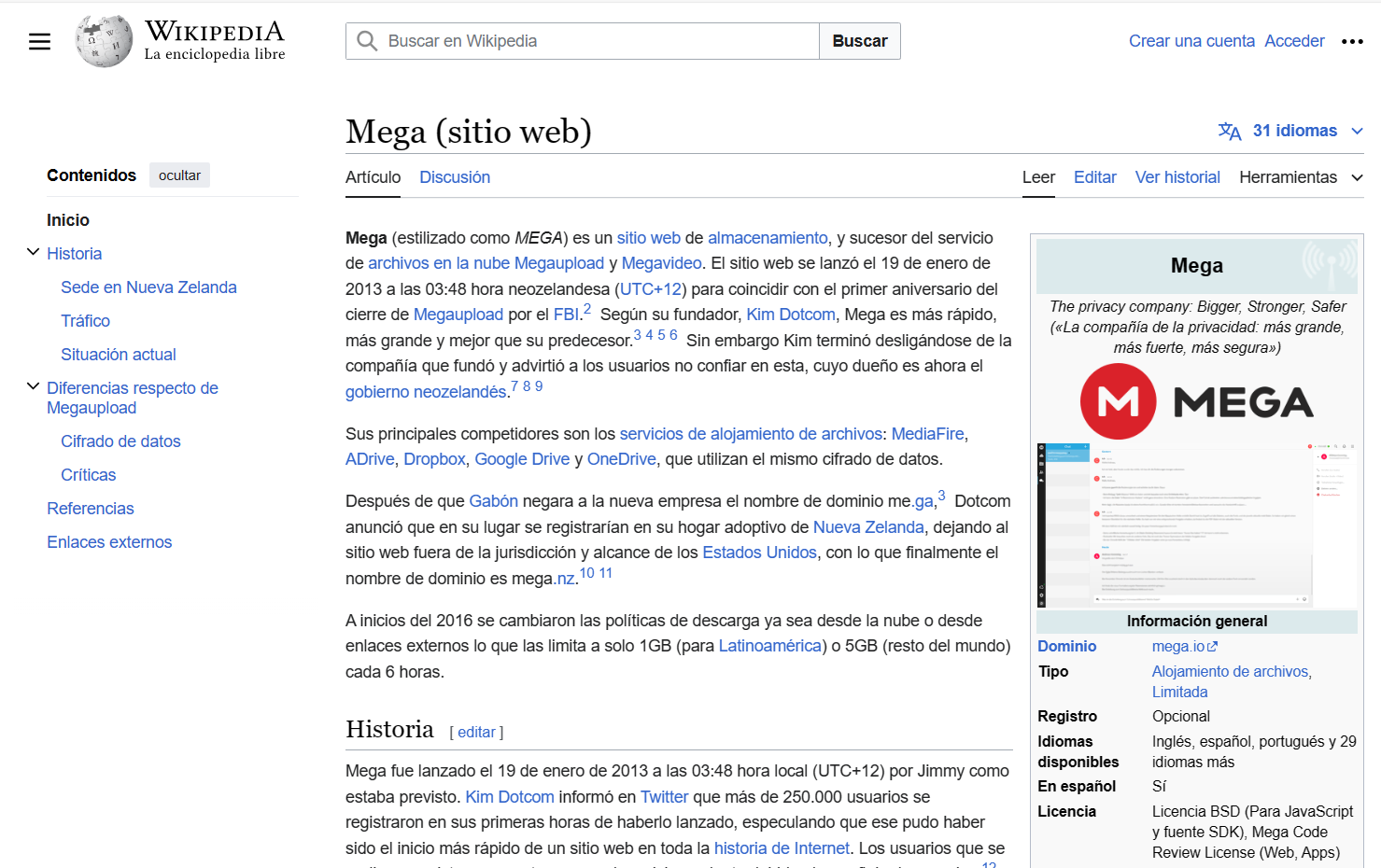Image resolution: width=1381 pixels, height=868 pixels.
Task: Open the Estados Unidos link
Action: [x=759, y=553]
